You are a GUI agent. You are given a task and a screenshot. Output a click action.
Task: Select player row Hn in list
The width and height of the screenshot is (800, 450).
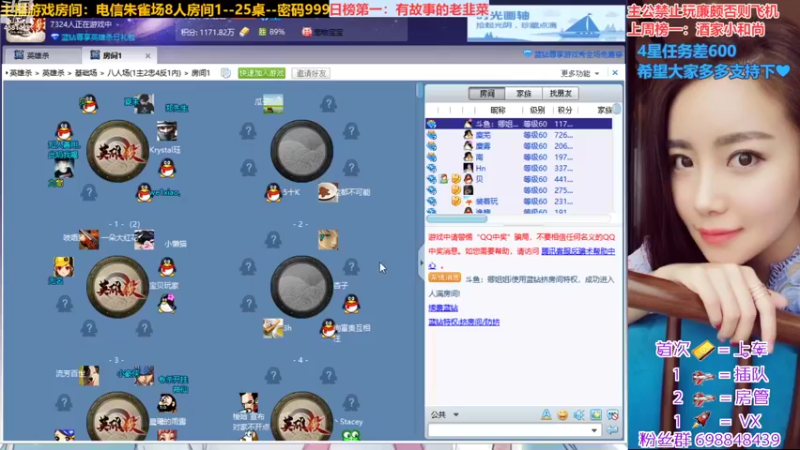point(519,168)
